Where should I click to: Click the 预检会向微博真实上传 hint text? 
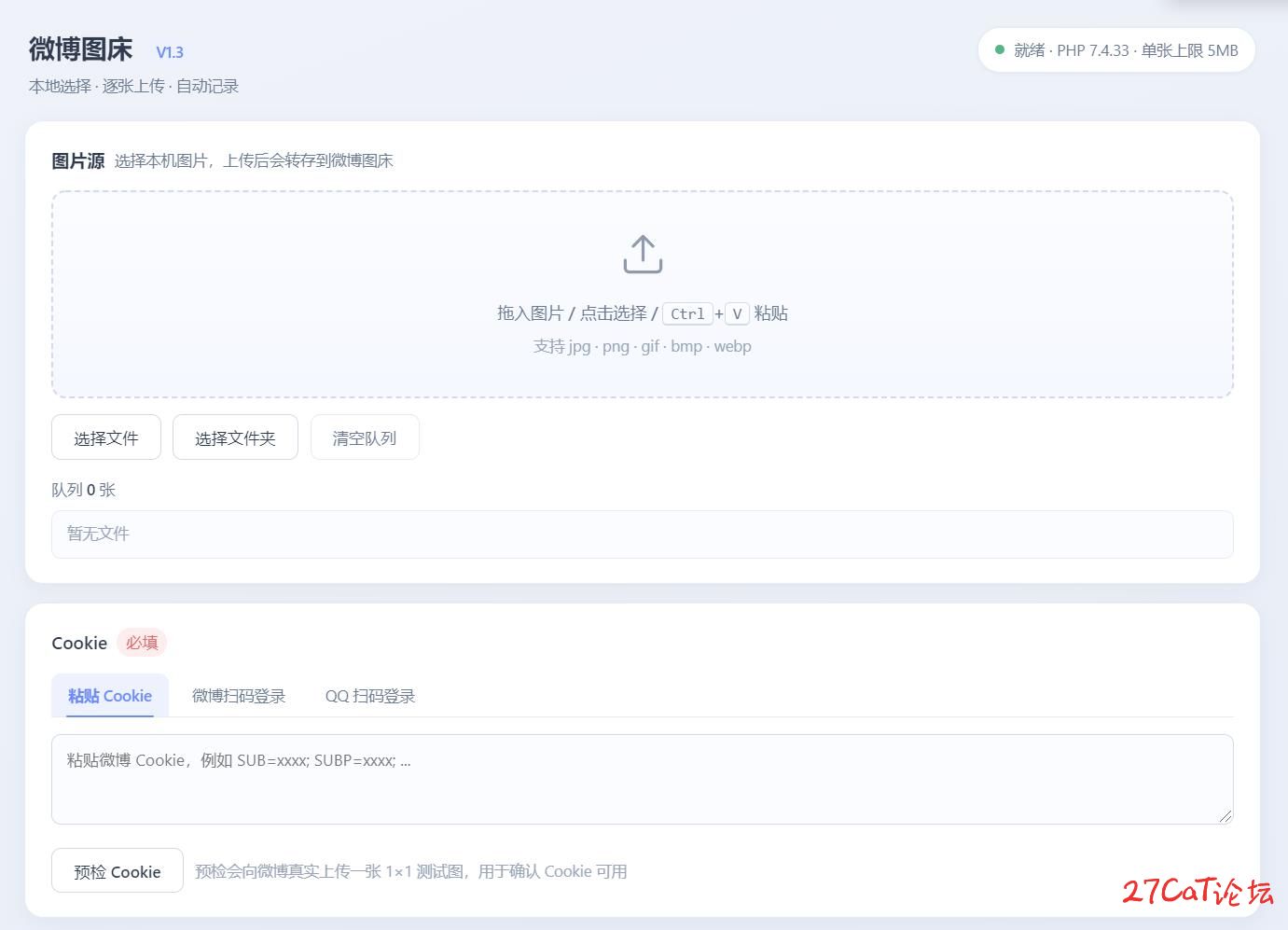(x=411, y=871)
